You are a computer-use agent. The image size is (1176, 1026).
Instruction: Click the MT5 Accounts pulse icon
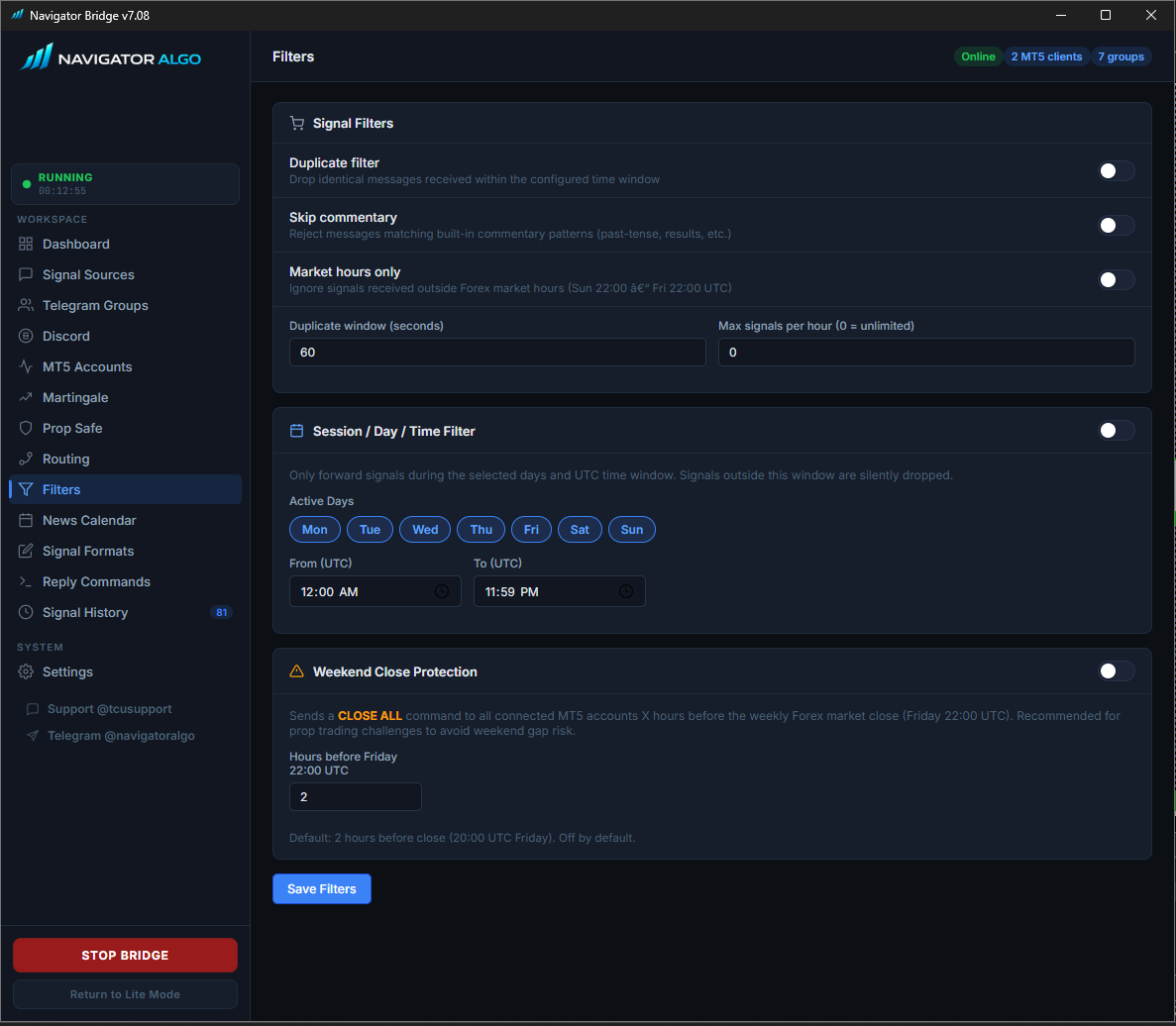[26, 367]
